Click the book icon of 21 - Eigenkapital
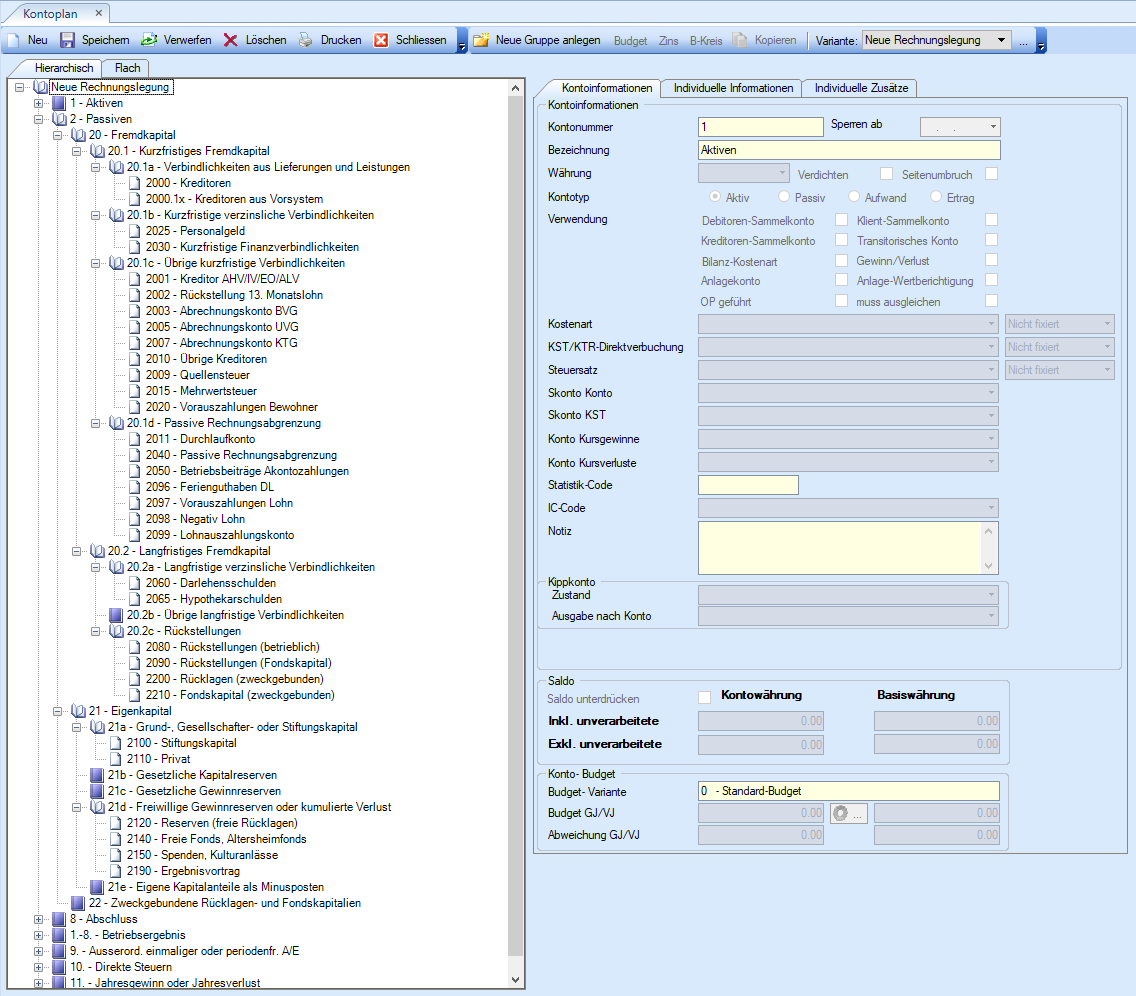1136x996 pixels. (78, 711)
